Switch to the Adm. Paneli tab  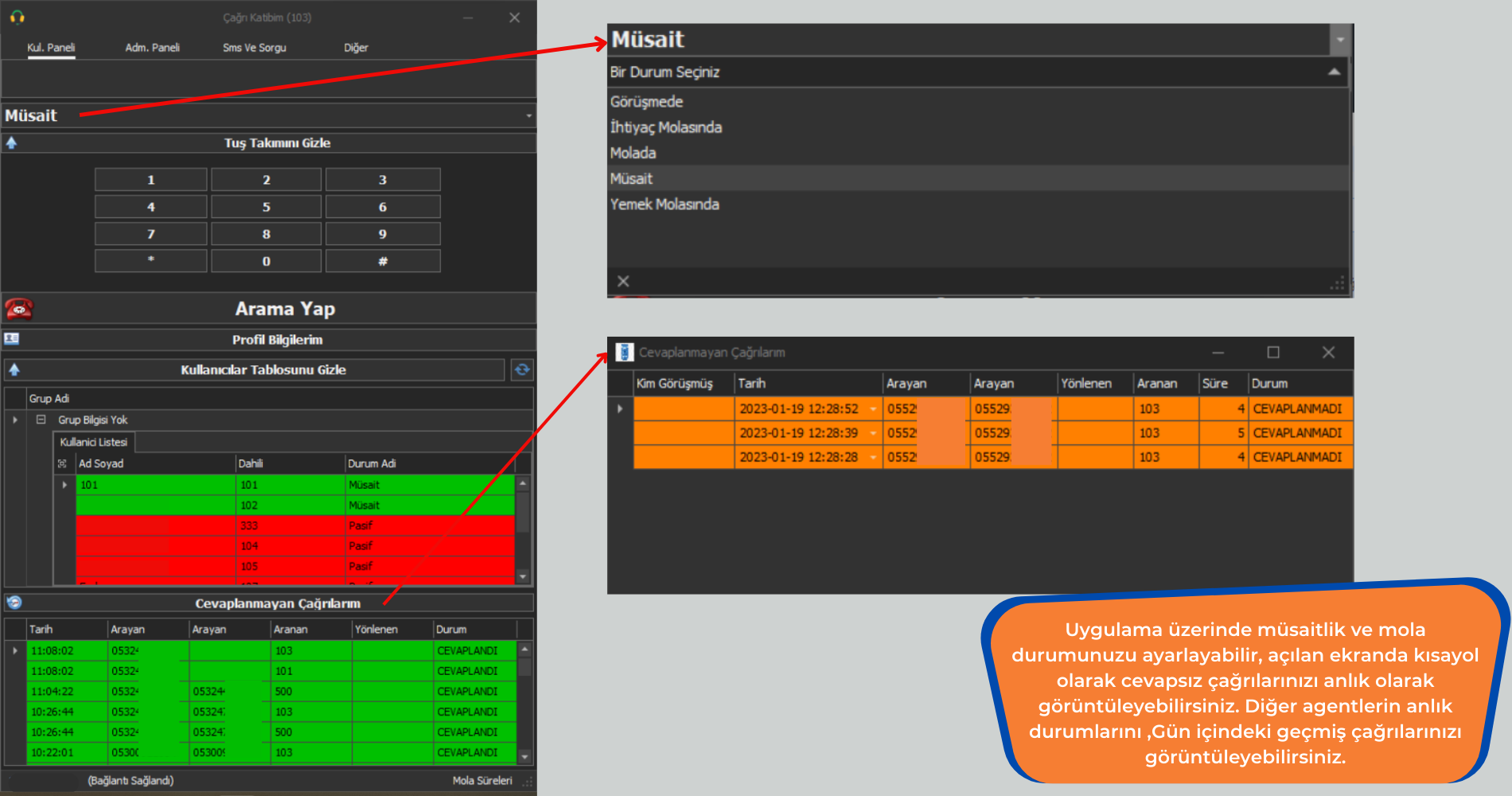point(152,48)
